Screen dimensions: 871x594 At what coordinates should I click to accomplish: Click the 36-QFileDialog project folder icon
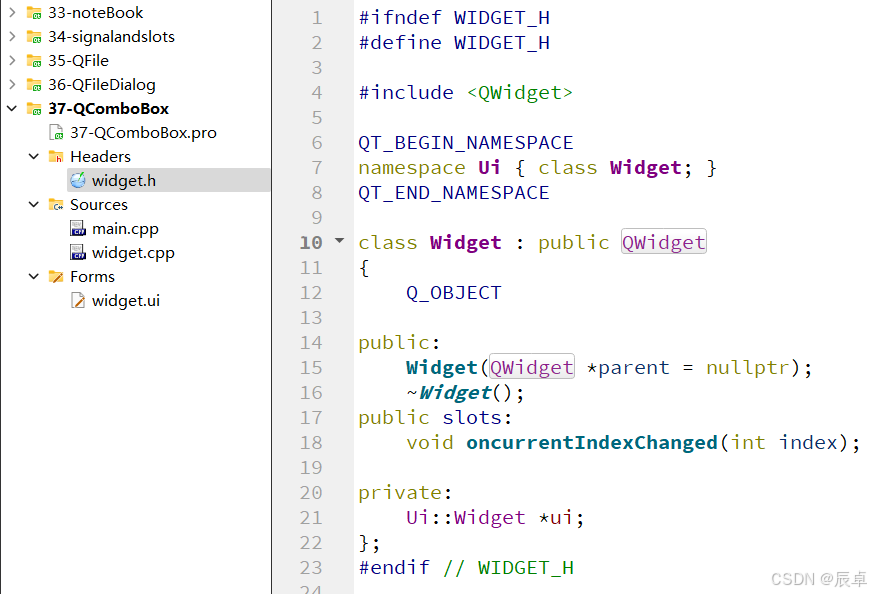click(34, 84)
